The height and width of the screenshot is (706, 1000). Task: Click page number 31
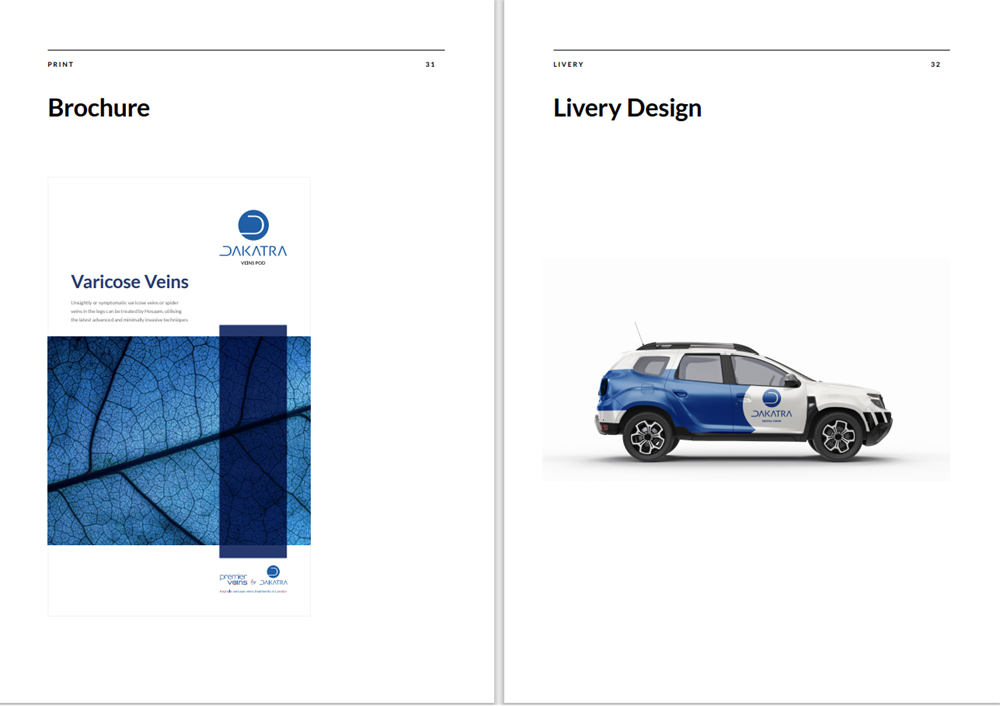click(430, 65)
